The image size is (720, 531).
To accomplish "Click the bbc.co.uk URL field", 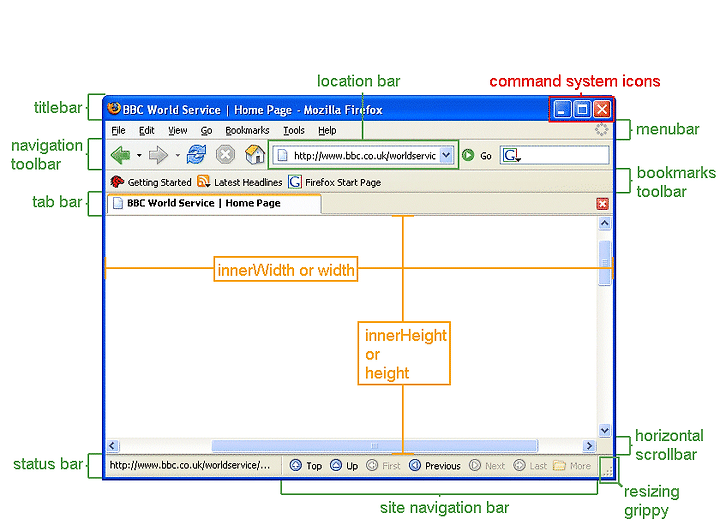I will pyautogui.click(x=365, y=156).
